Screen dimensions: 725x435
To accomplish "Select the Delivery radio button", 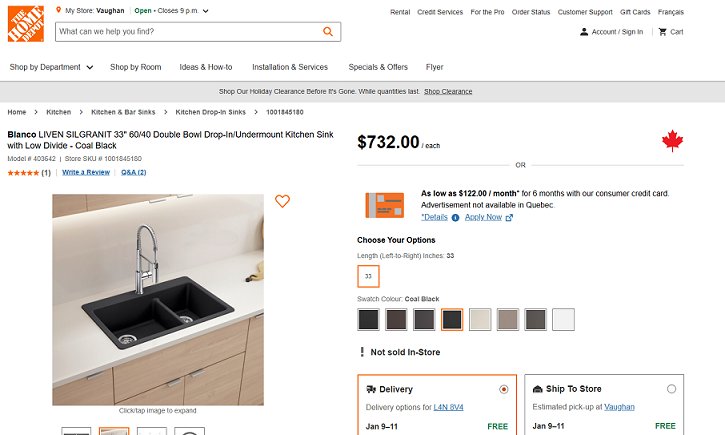I will [503, 389].
